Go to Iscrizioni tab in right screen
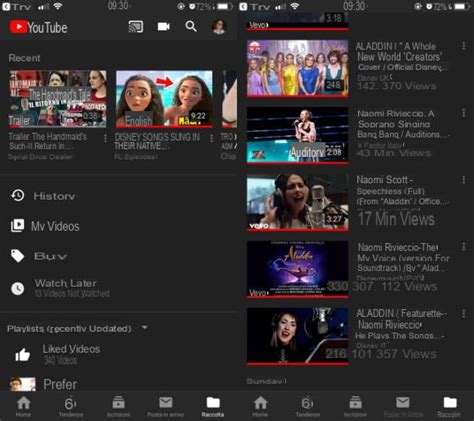 (x=355, y=407)
